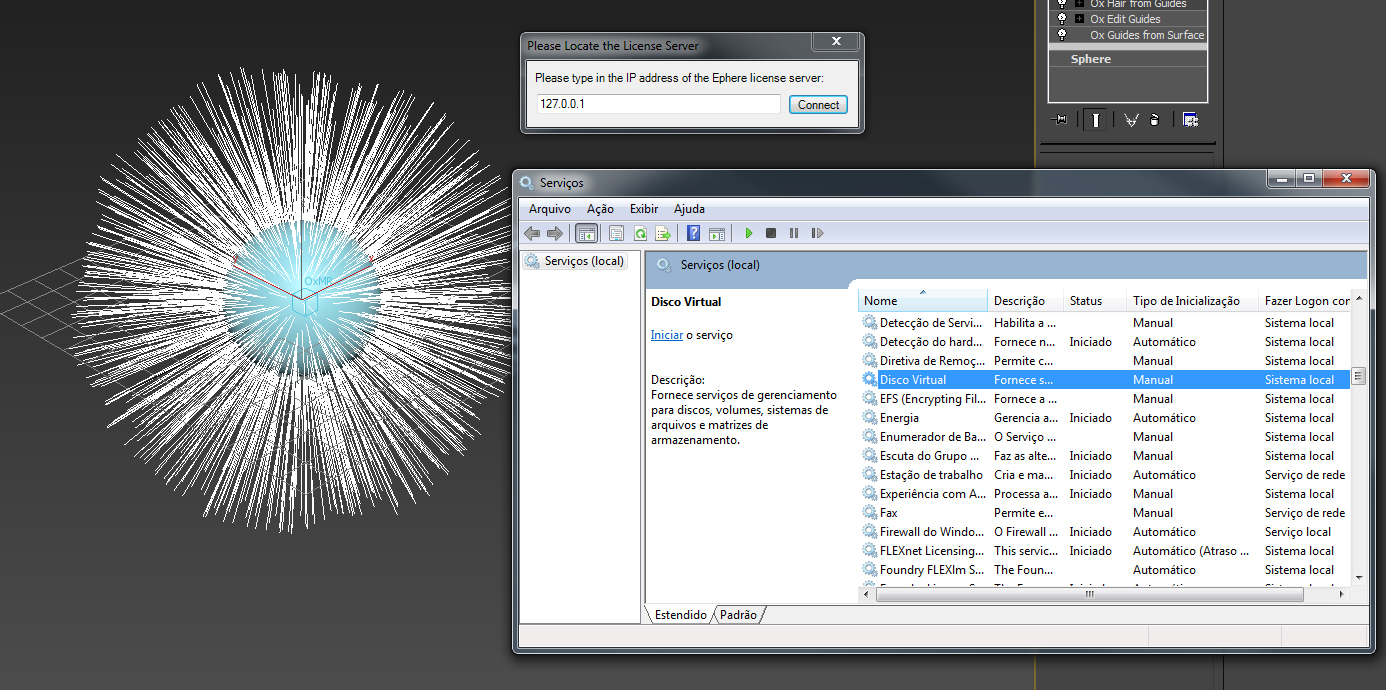Image resolution: width=1386 pixels, height=690 pixels.
Task: Click the Pause Service toolbar icon
Action: [794, 233]
